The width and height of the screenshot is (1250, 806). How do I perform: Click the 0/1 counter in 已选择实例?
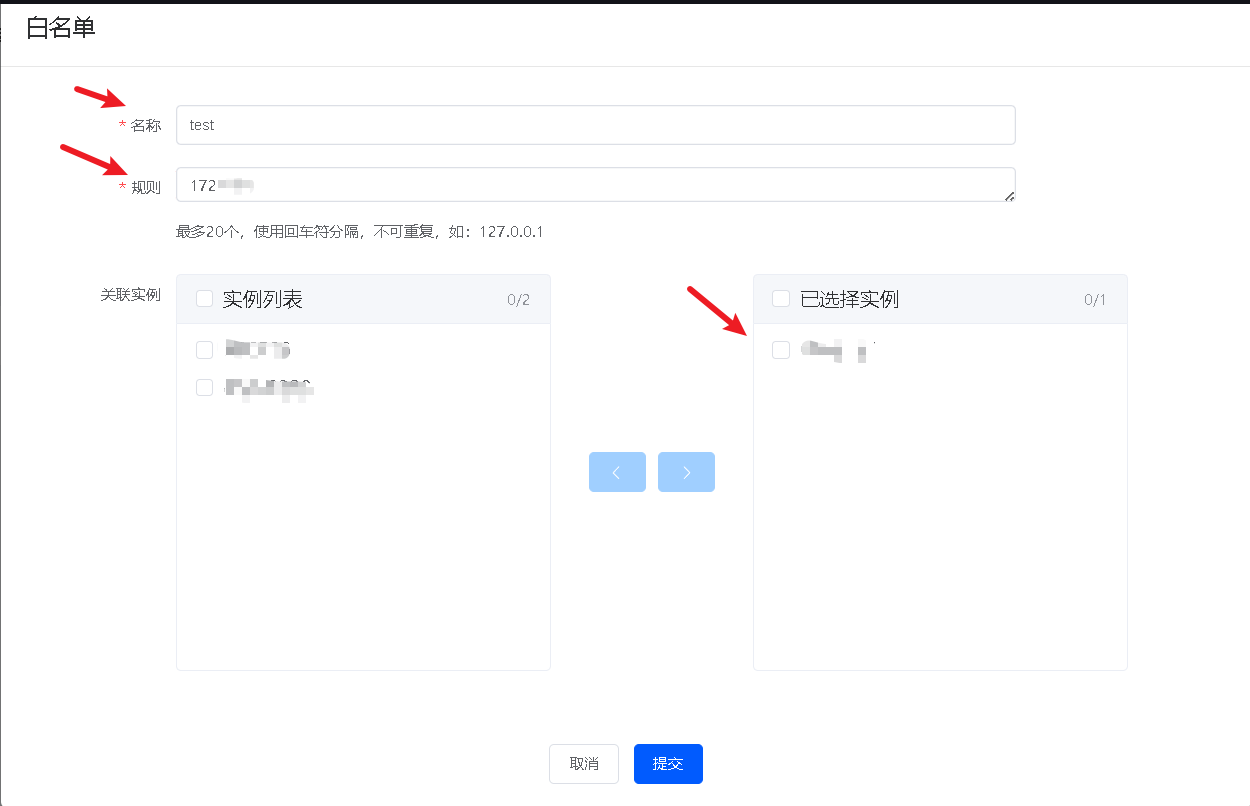[1095, 300]
